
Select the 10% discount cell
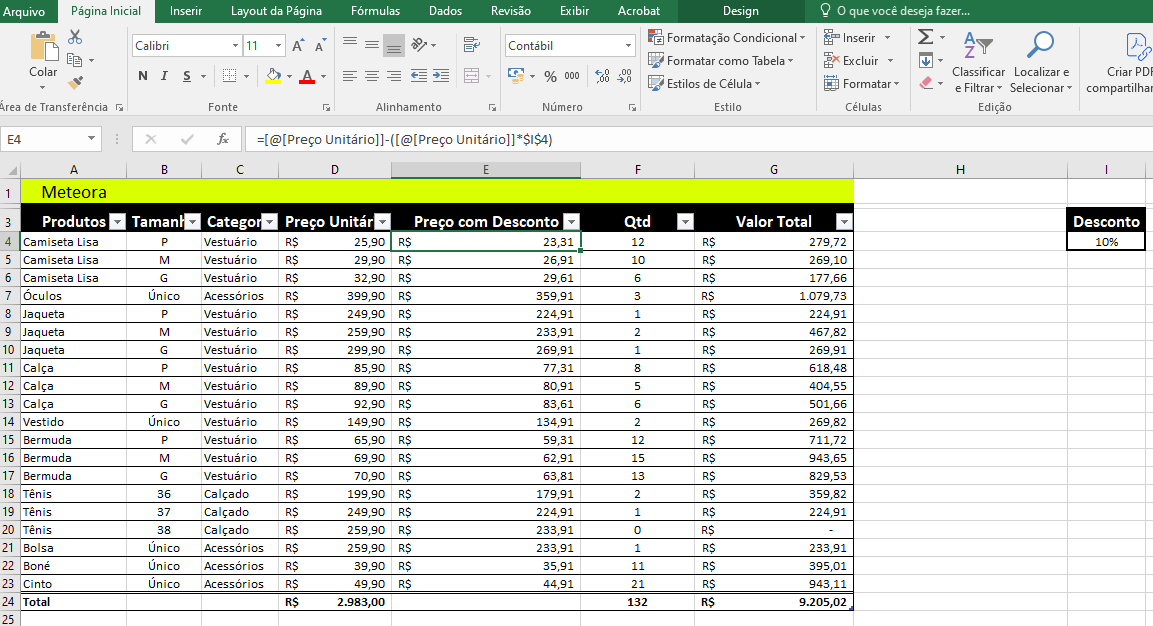(1106, 241)
